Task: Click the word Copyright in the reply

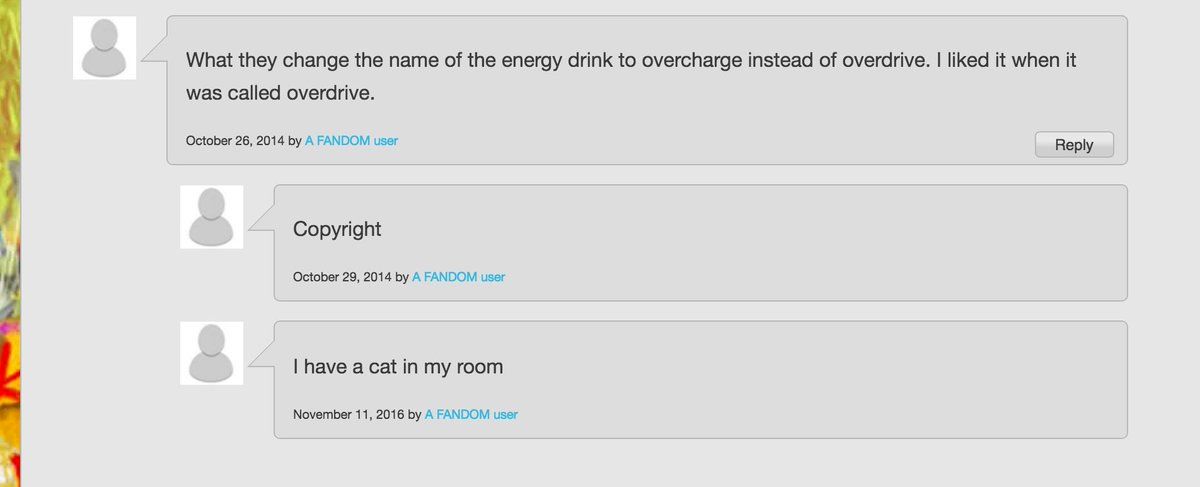Action: pyautogui.click(x=337, y=229)
